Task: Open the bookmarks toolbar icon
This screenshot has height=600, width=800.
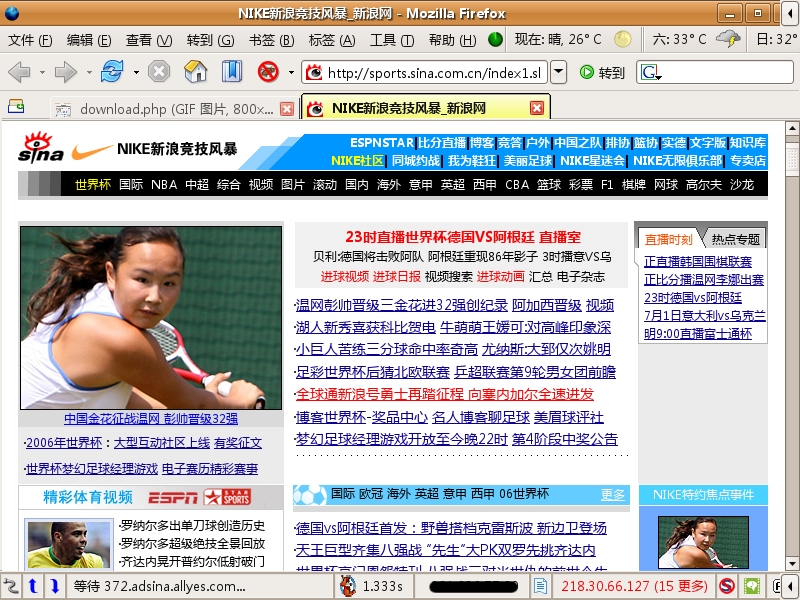Action: coord(232,71)
